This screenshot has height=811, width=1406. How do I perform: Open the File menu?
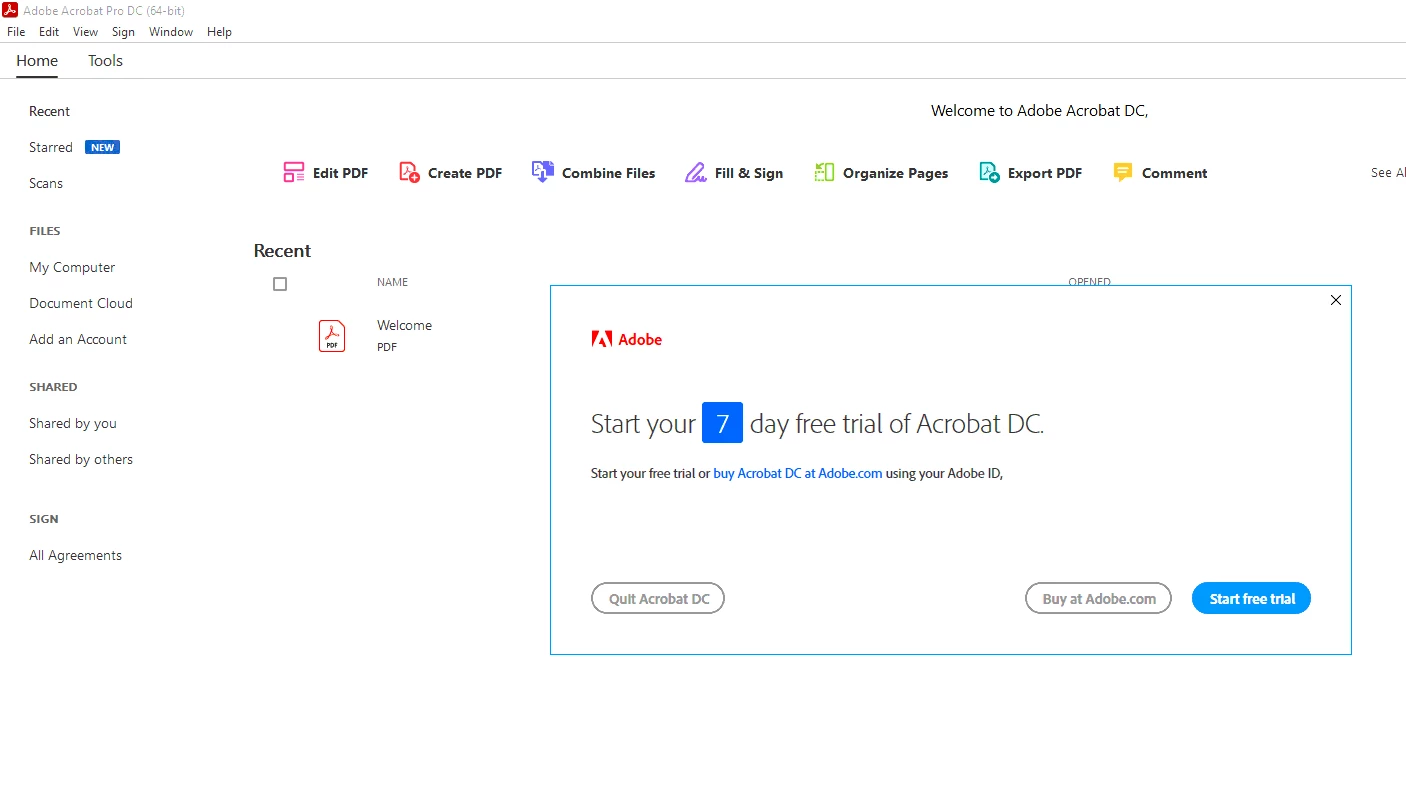coord(16,32)
